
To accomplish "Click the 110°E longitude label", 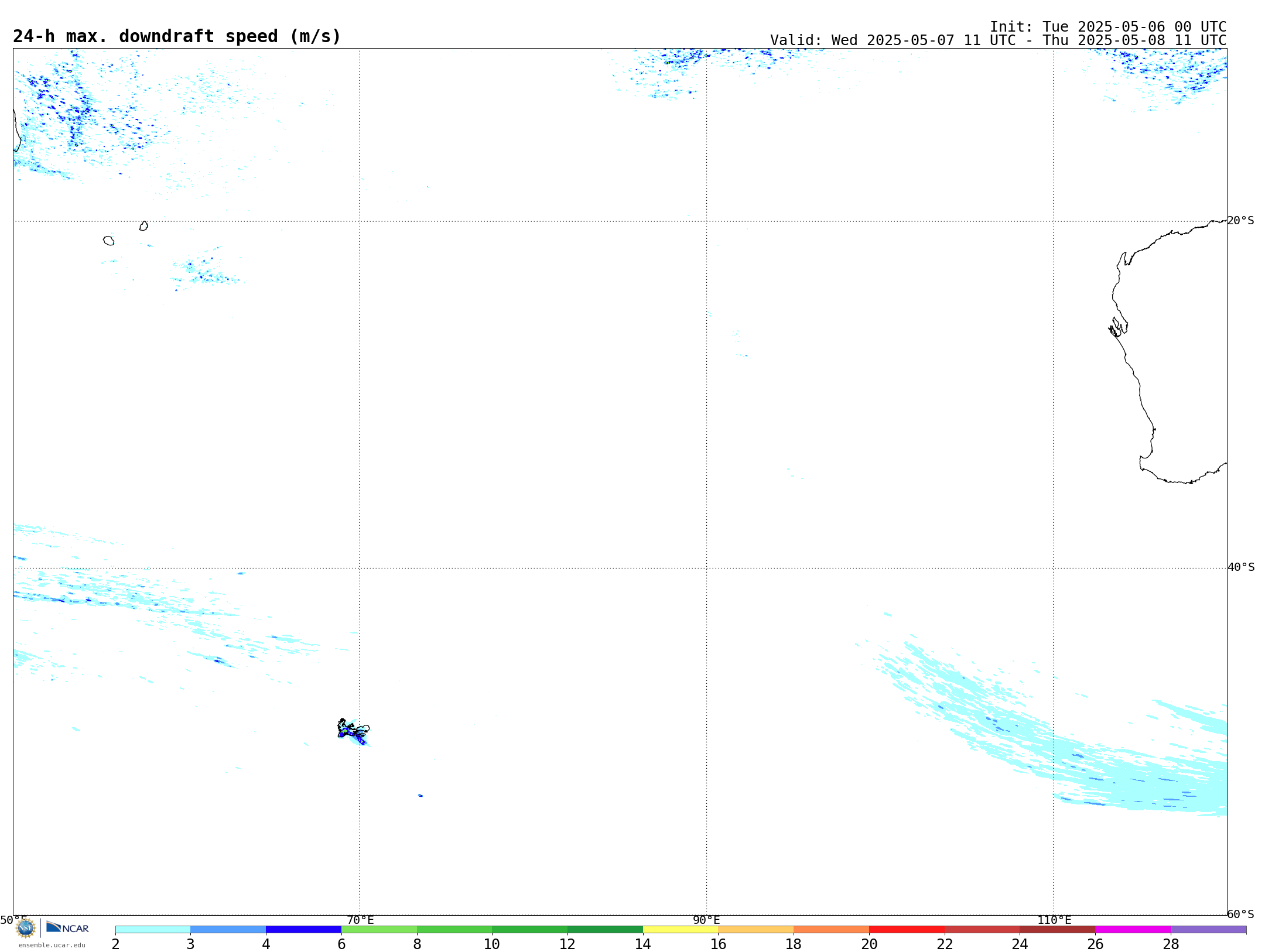I will 1054,920.
